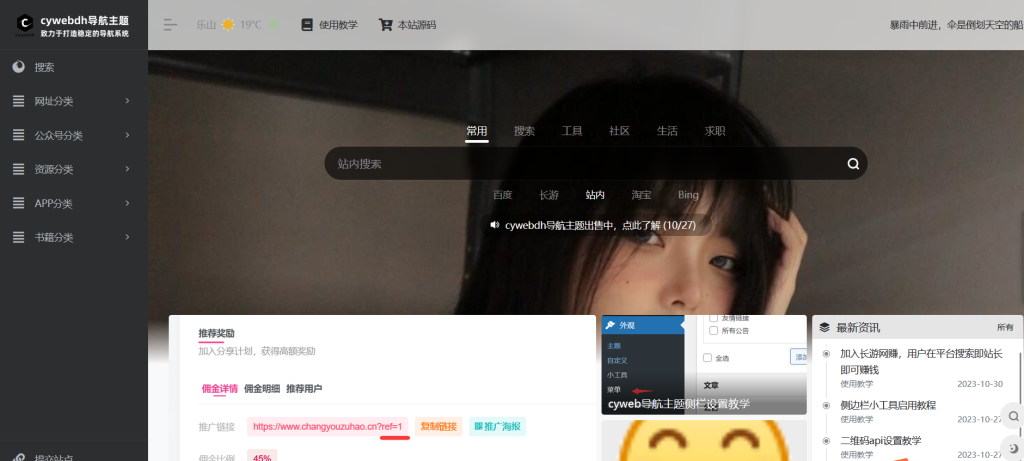Click the 2023-10-30 news date
Image resolution: width=1024 pixels, height=461 pixels.
coord(980,383)
